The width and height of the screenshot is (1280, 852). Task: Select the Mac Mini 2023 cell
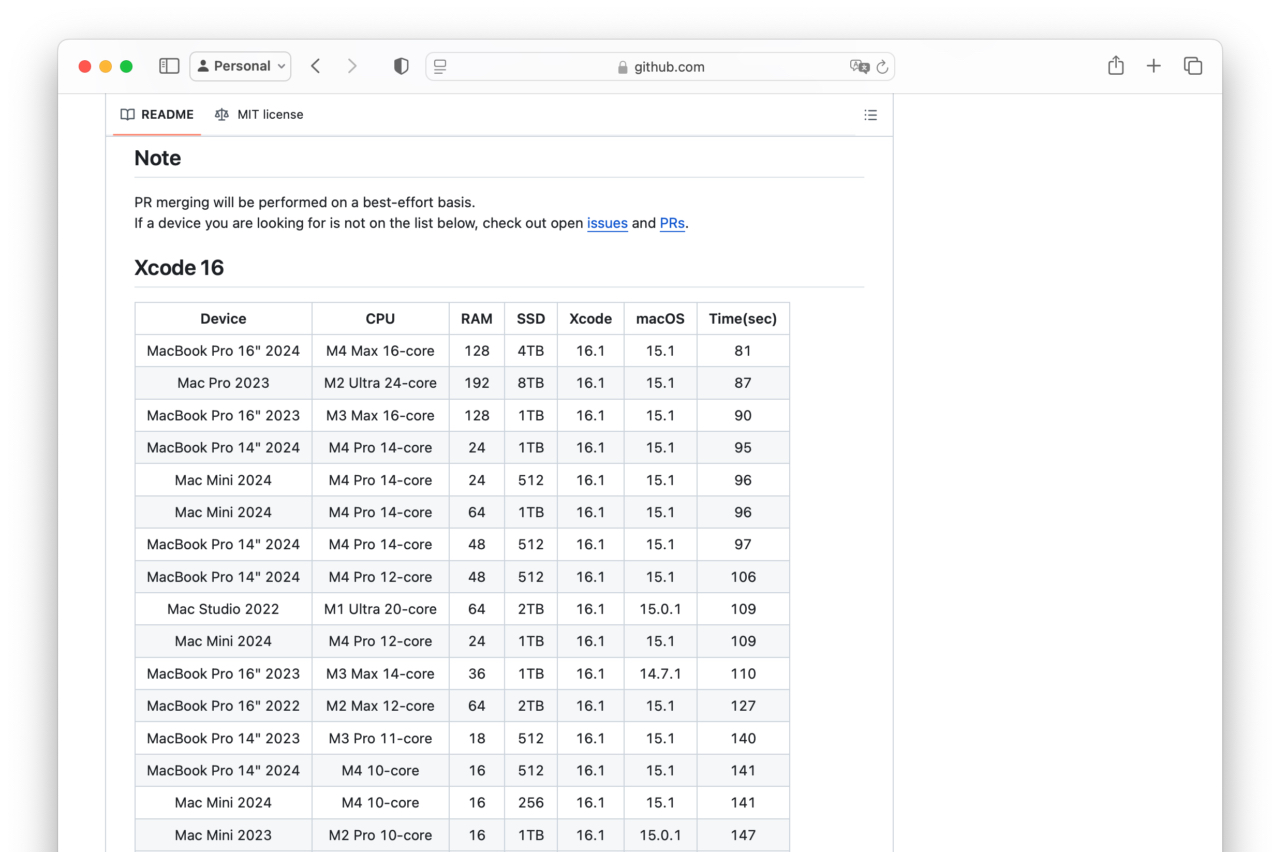point(223,835)
